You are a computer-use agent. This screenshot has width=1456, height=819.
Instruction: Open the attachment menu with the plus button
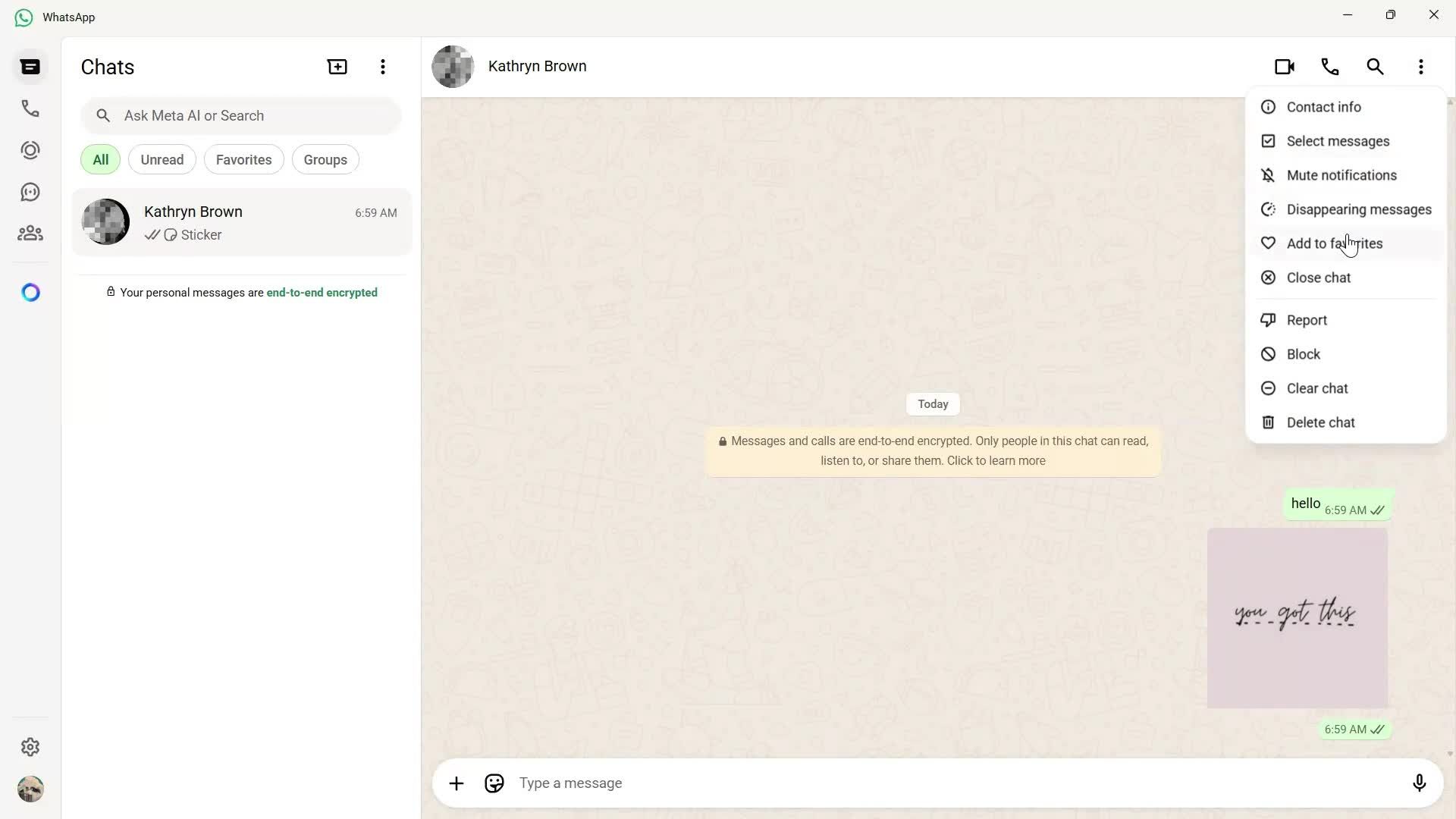point(456,783)
